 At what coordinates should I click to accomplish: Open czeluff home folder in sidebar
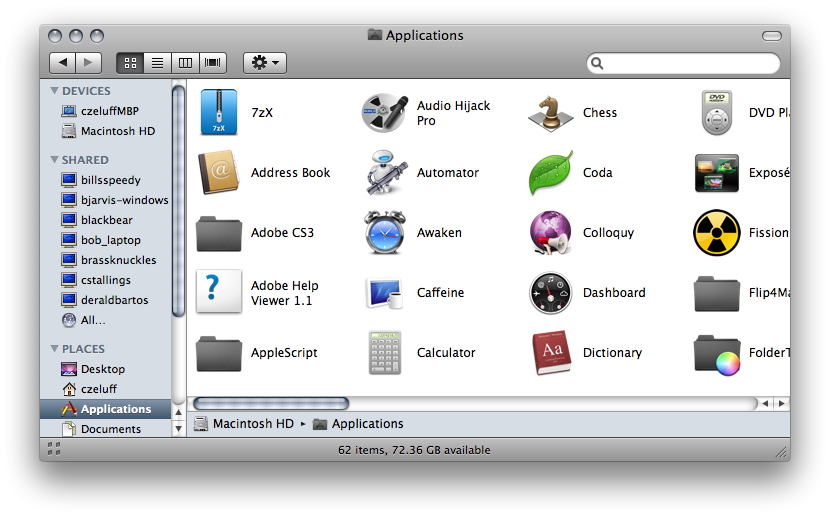click(106, 389)
